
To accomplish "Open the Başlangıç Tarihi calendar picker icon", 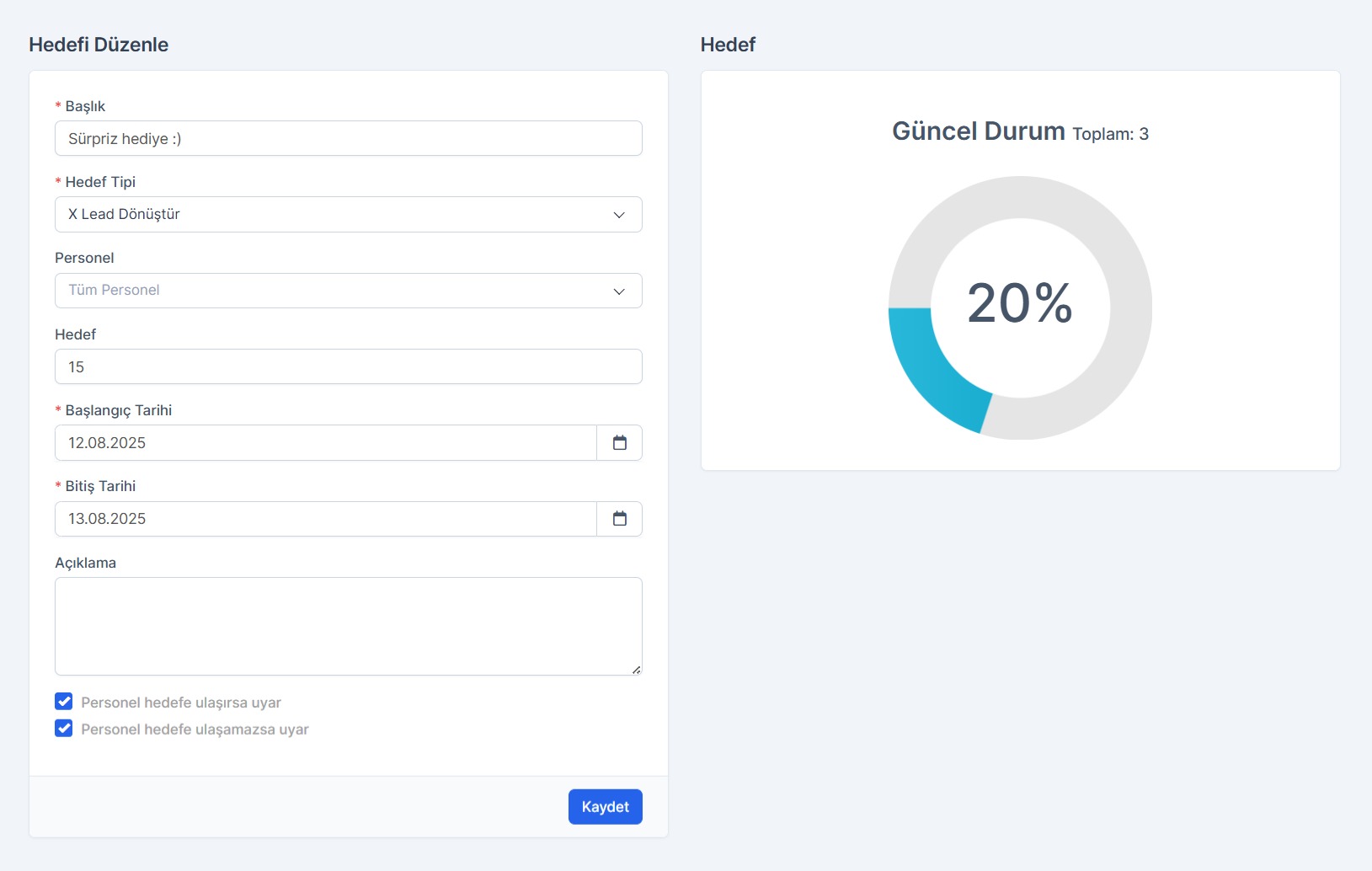I will [x=619, y=443].
